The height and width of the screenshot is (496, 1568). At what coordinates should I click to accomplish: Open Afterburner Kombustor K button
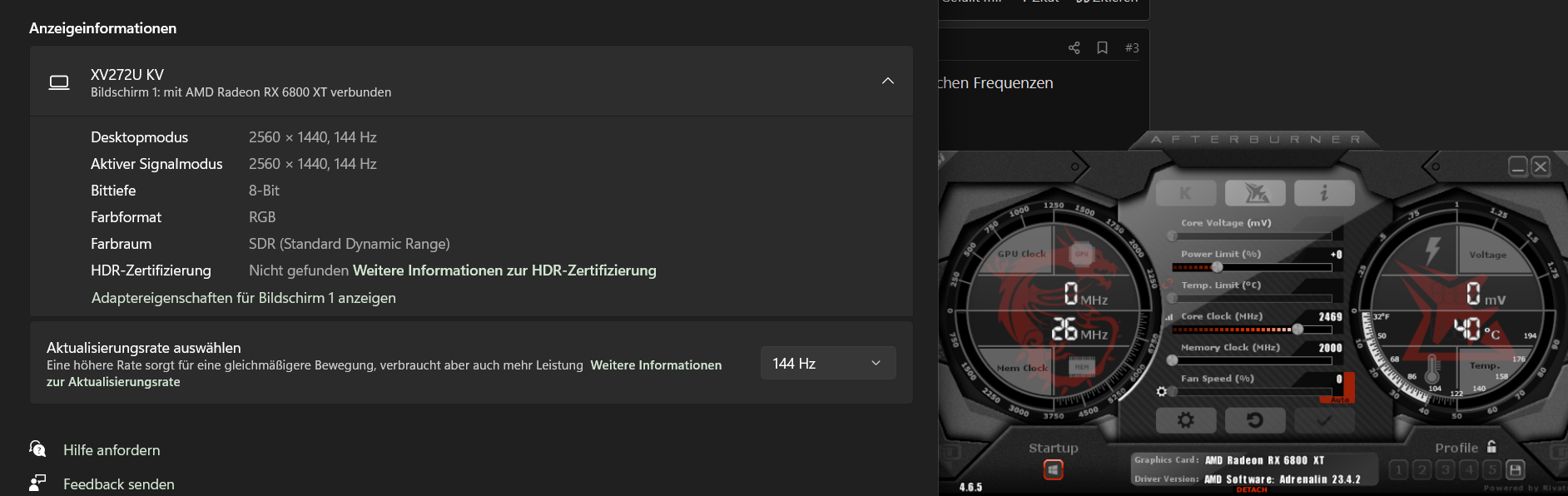point(1186,193)
